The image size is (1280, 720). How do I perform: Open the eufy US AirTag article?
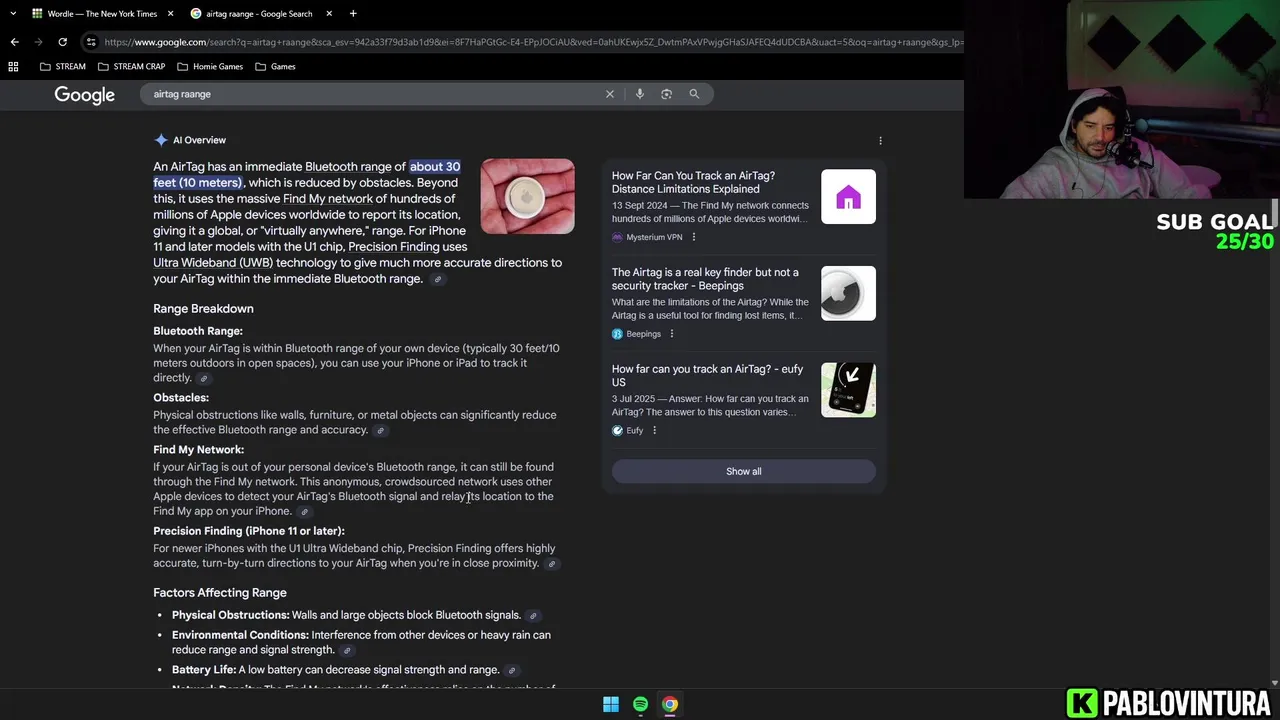pyautogui.click(x=707, y=375)
